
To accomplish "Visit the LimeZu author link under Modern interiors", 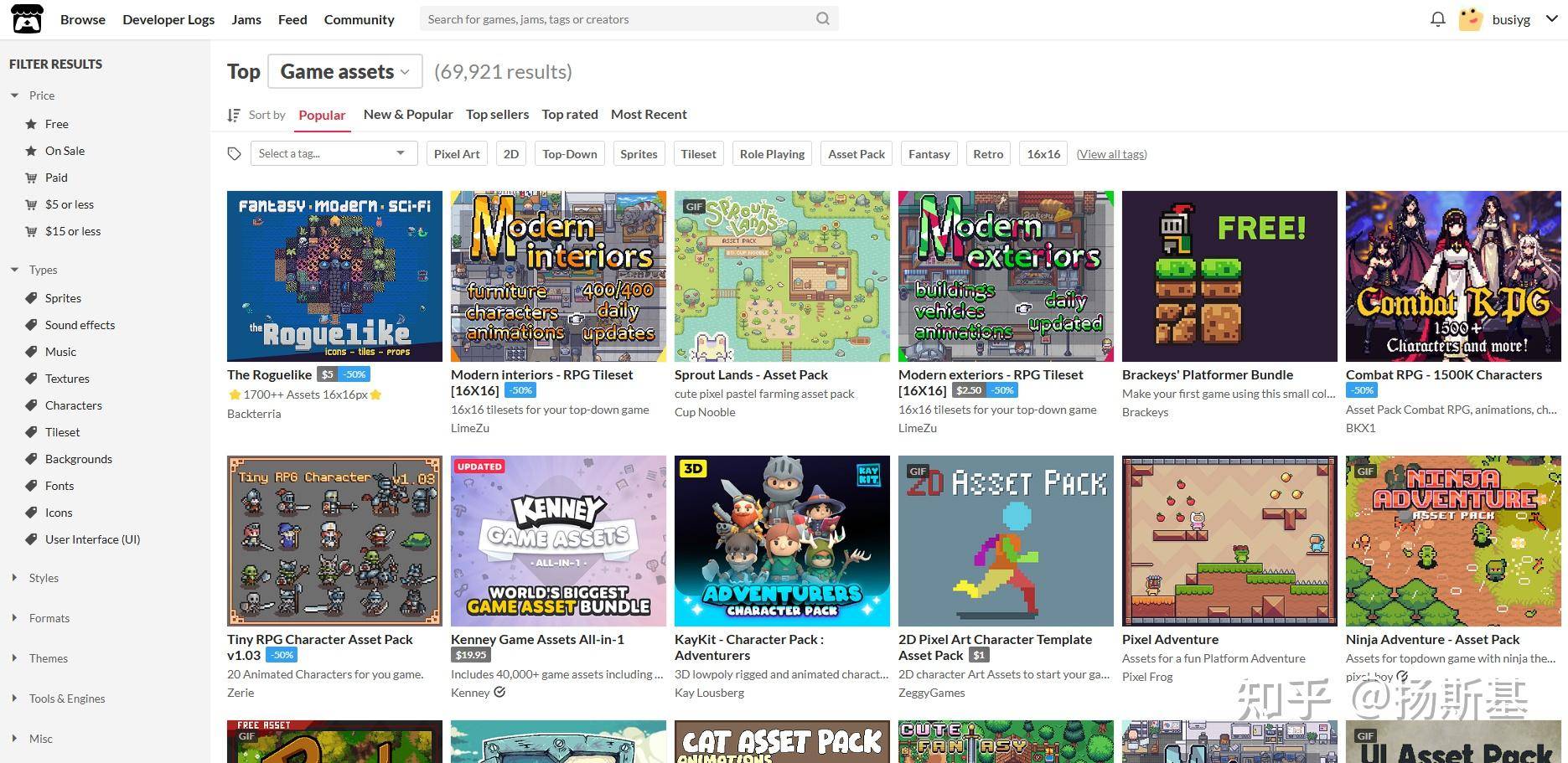I will click(470, 428).
